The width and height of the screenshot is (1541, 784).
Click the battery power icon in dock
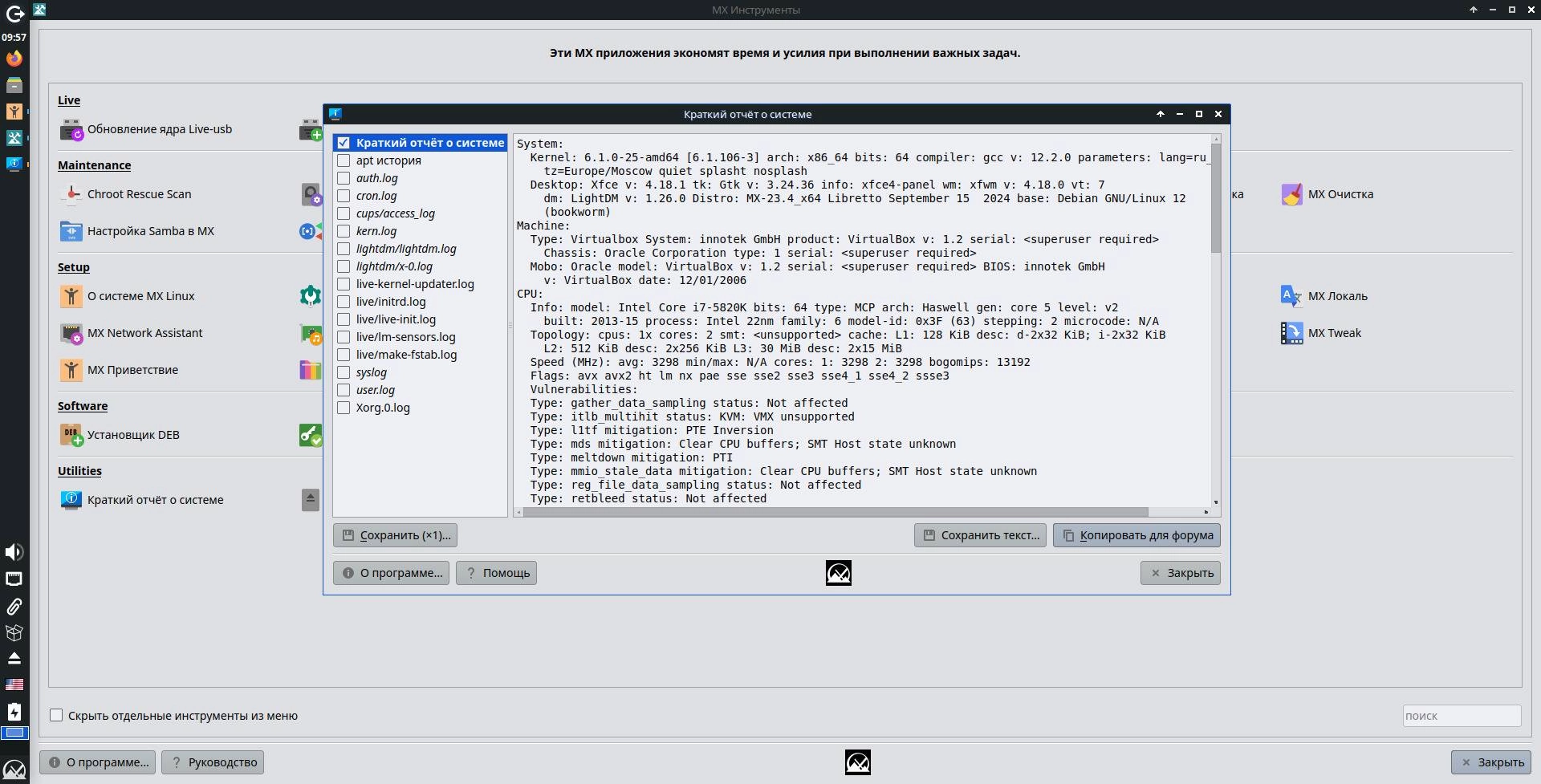pos(14,712)
